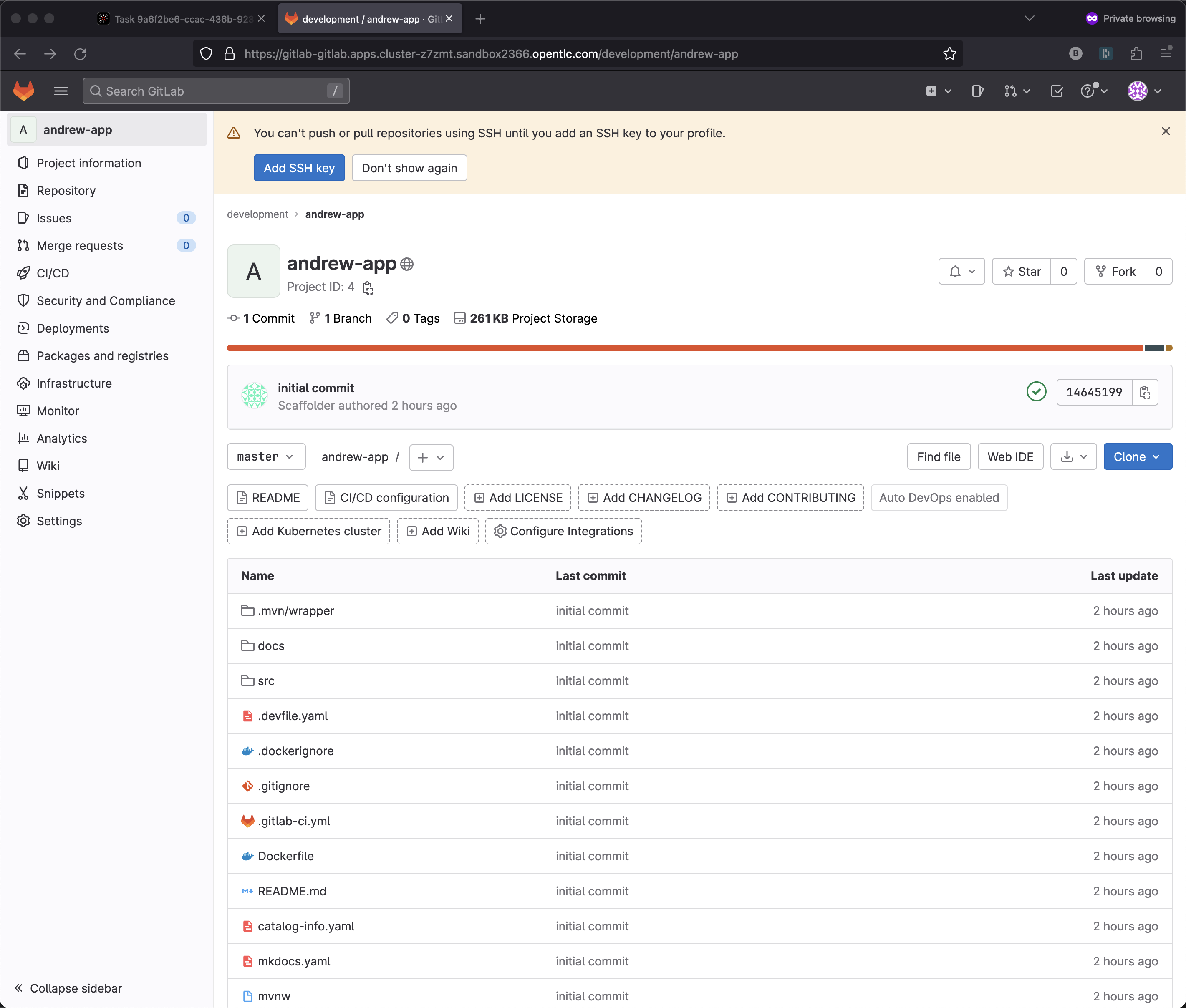The width and height of the screenshot is (1186, 1008).
Task: Copy the project ID icon
Action: click(x=368, y=287)
